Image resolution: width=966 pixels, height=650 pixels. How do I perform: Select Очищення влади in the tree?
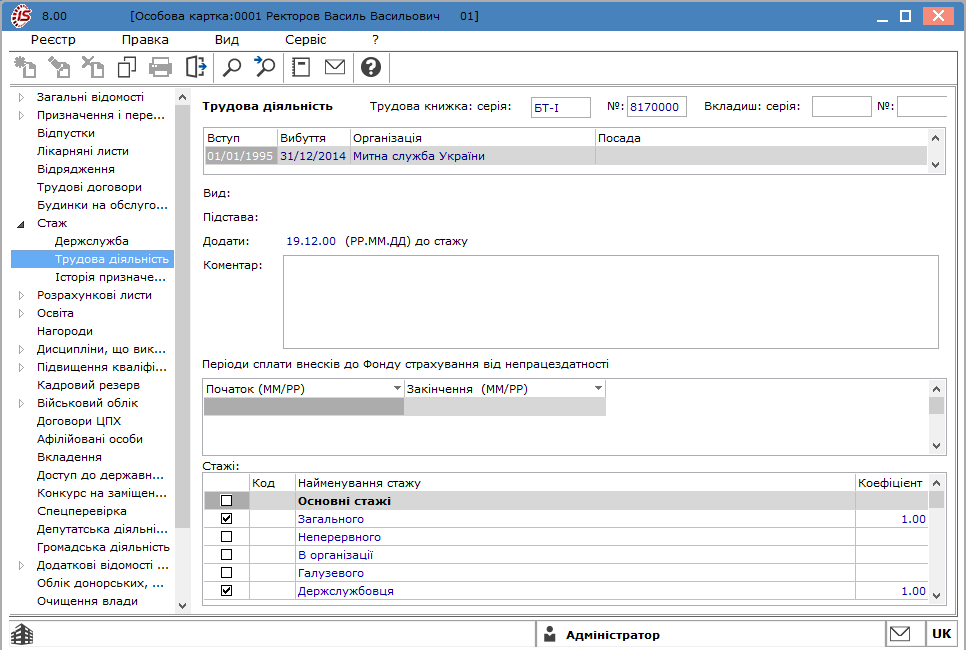(x=87, y=601)
